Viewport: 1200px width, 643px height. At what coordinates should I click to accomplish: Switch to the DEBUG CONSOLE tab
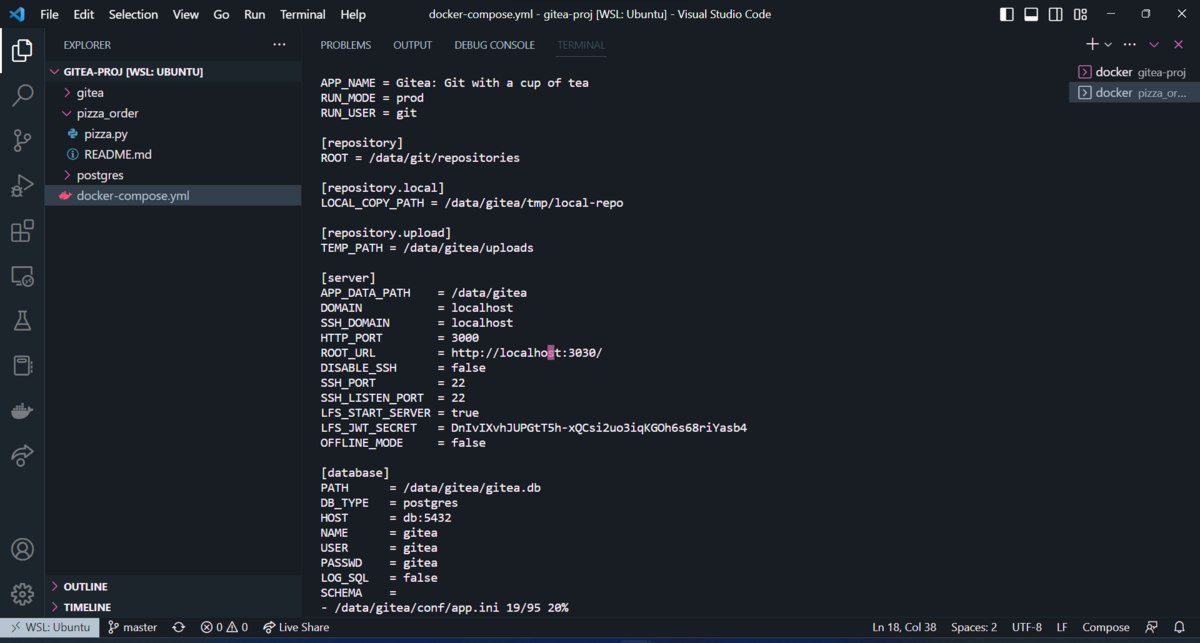tap(495, 45)
